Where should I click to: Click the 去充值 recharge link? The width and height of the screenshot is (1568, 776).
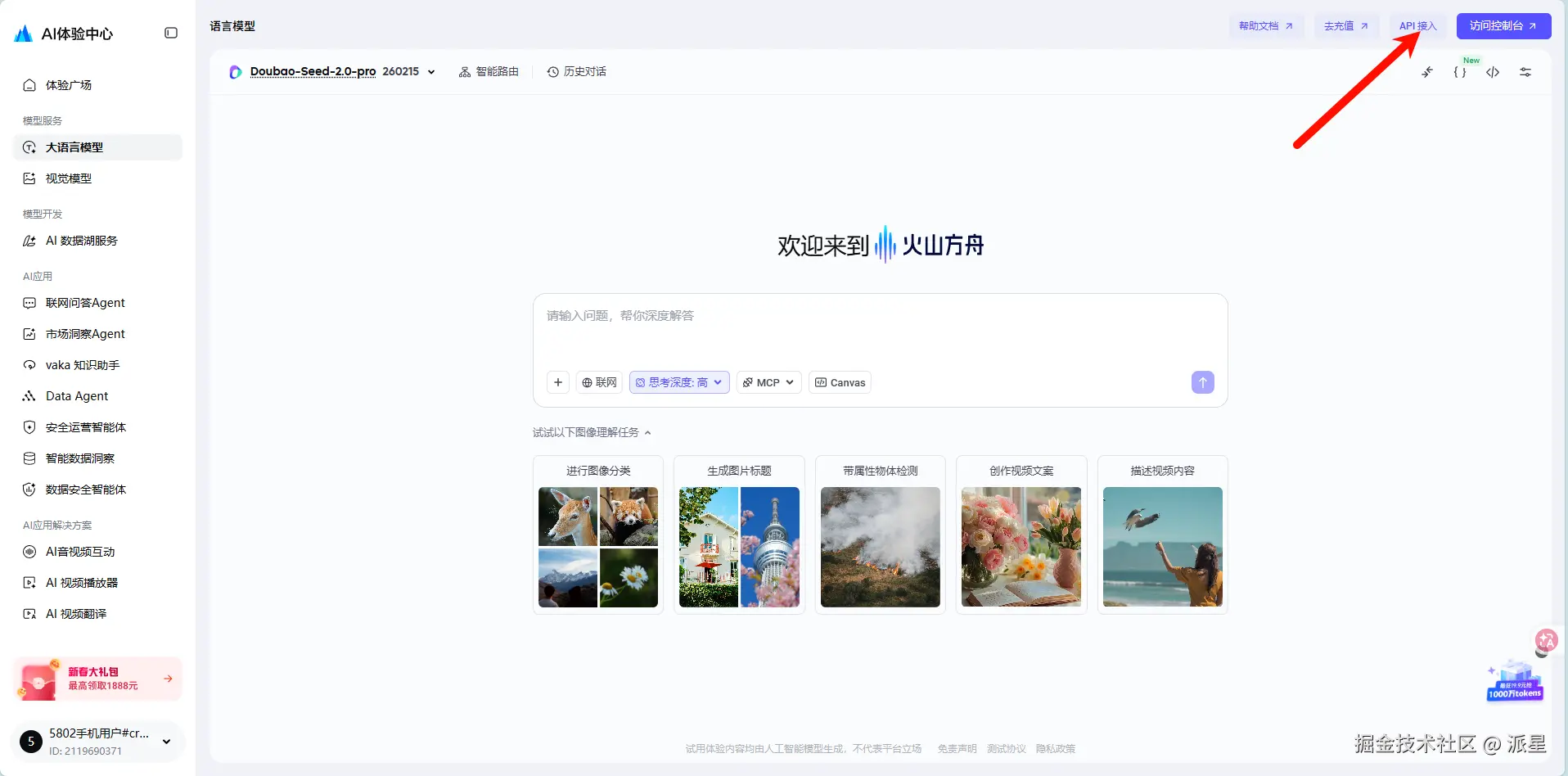(1346, 26)
